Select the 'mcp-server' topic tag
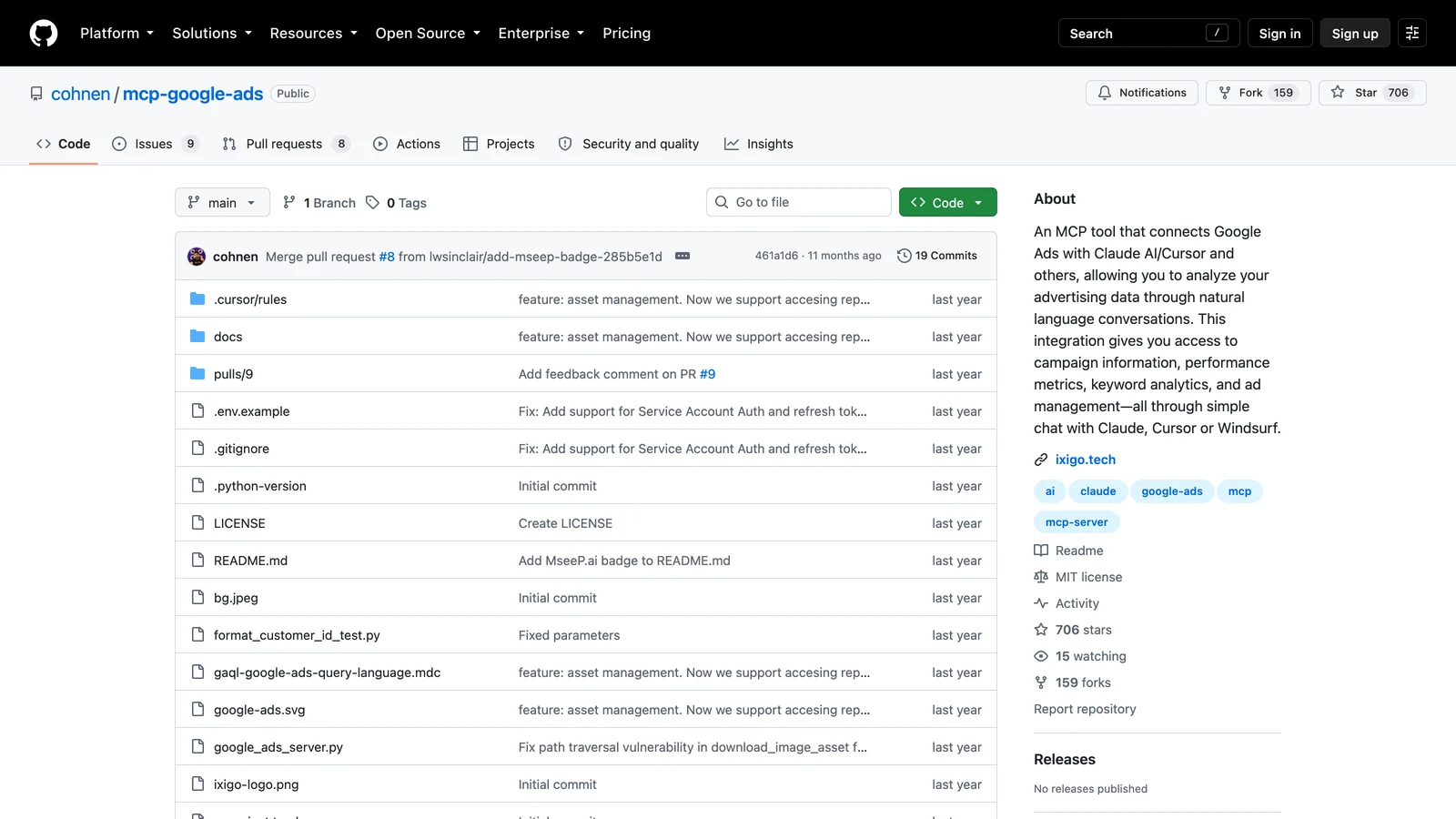Viewport: 1456px width, 819px height. [1077, 522]
